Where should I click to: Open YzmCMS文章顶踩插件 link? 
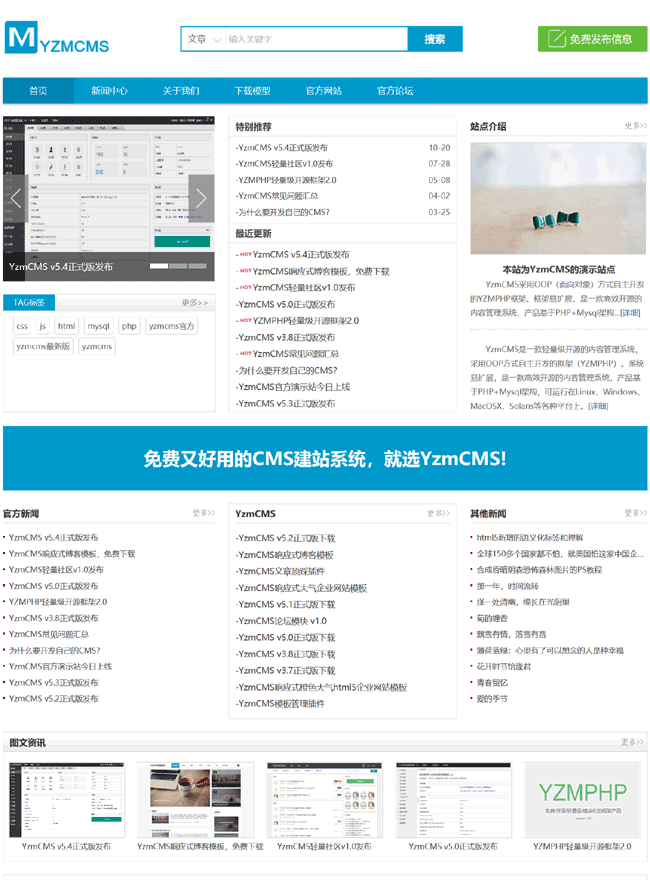281,571
